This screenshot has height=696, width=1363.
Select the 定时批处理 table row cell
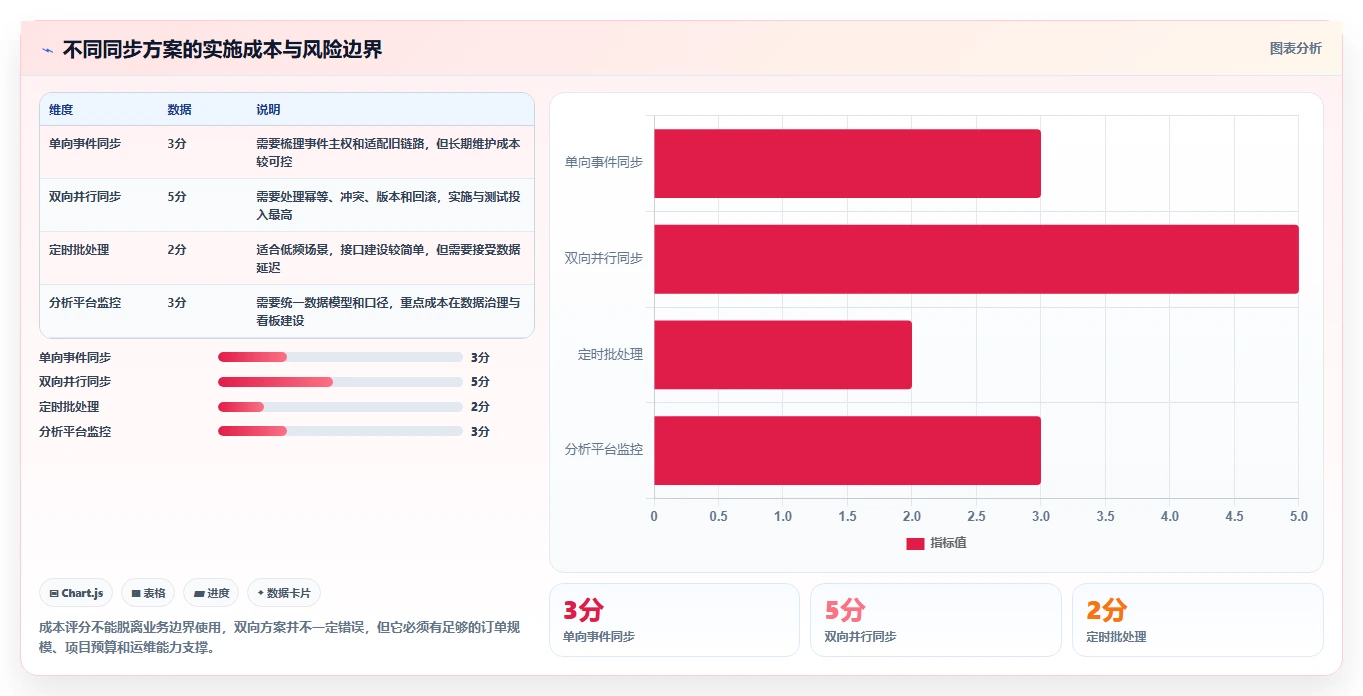click(x=79, y=250)
